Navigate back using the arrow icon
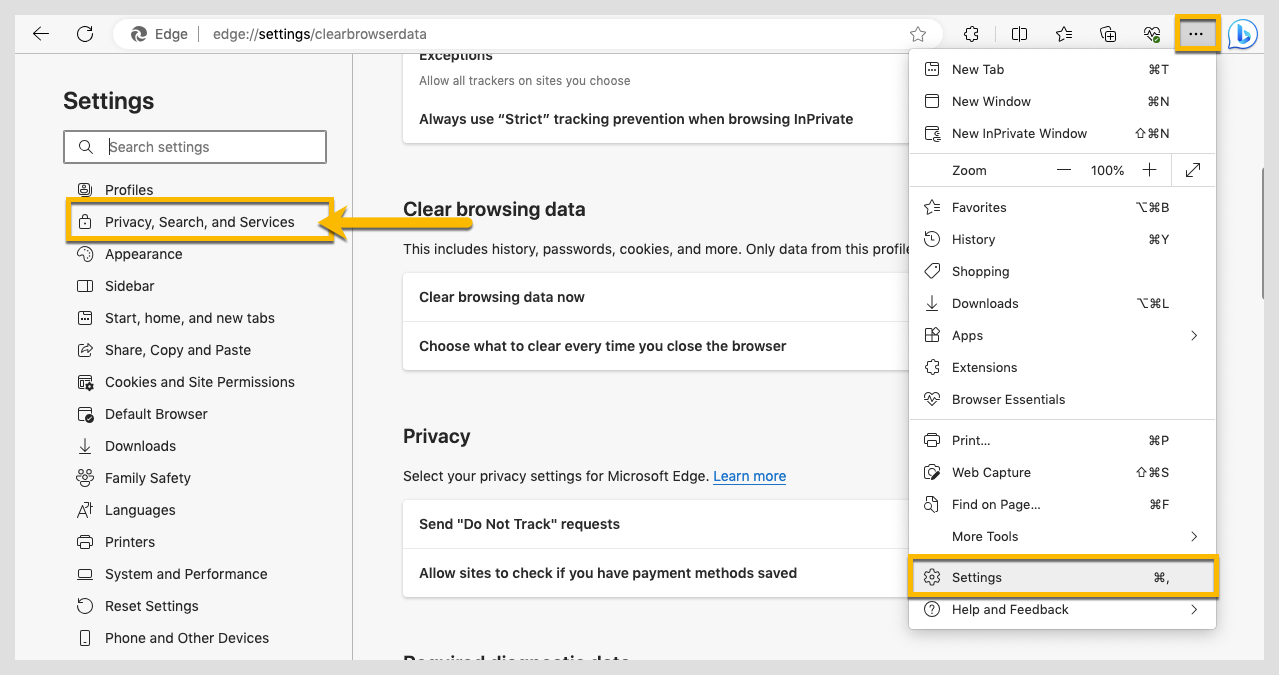This screenshot has height=675, width=1279. pyautogui.click(x=40, y=33)
